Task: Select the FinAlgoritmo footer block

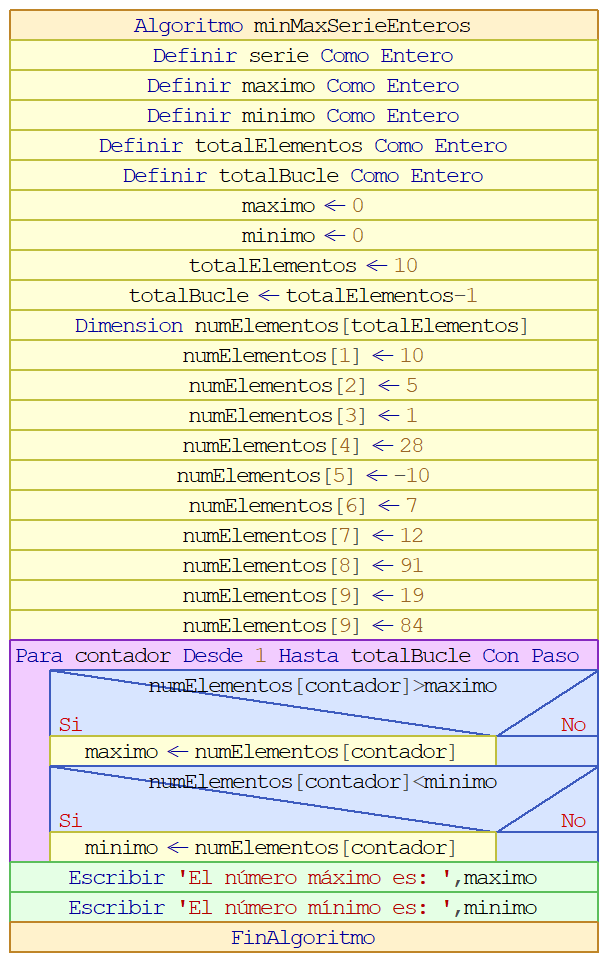Action: pos(304,937)
